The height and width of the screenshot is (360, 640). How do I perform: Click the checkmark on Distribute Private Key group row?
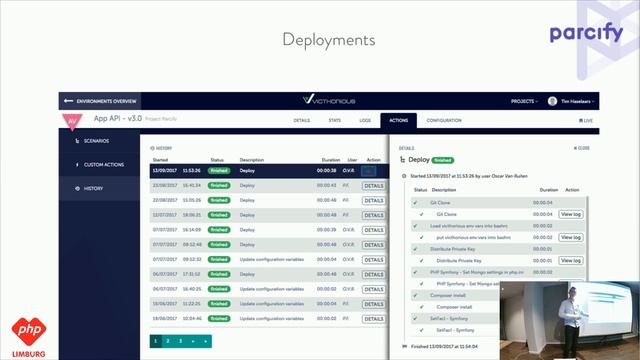[x=415, y=249]
